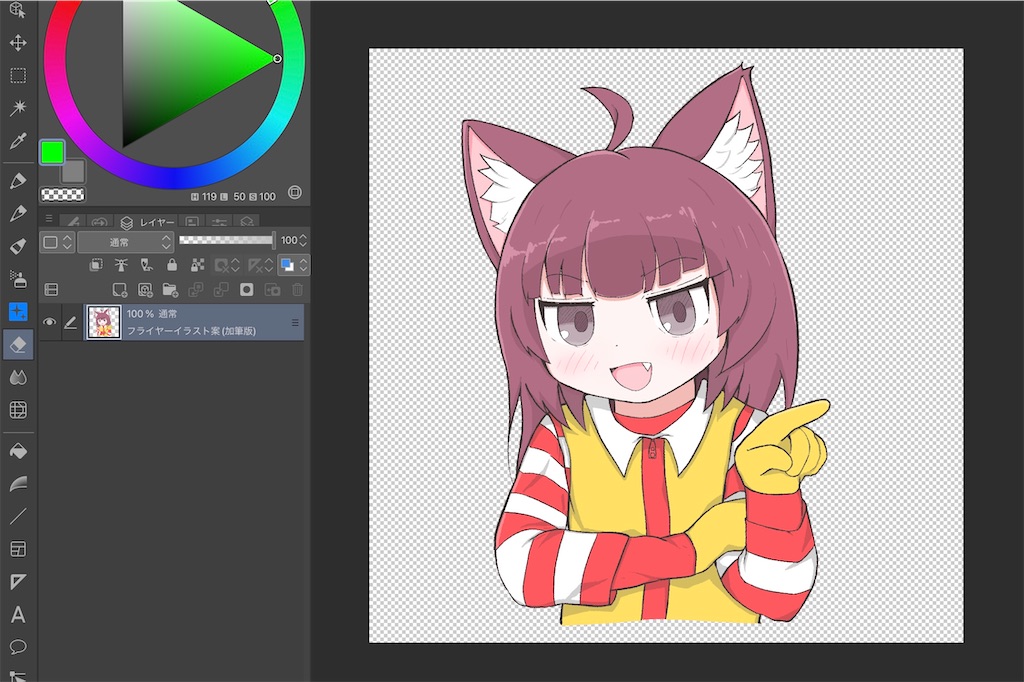Select the Eyedropper tool
Viewport: 1024px width, 682px height.
18,140
